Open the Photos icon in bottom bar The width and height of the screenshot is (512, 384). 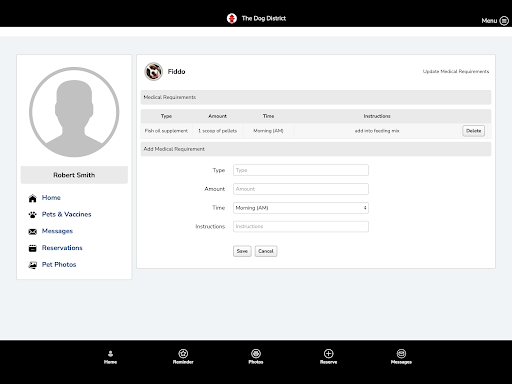point(256,353)
